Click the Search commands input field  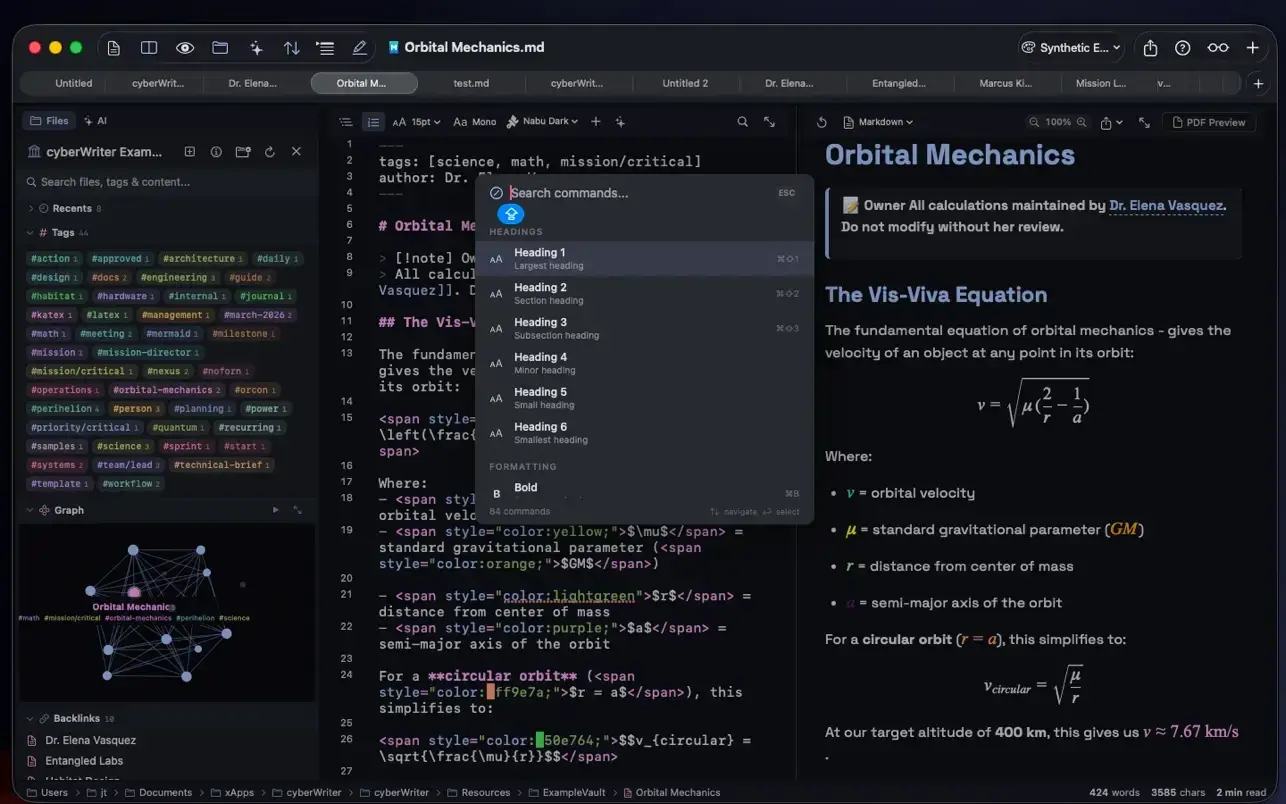pos(640,193)
